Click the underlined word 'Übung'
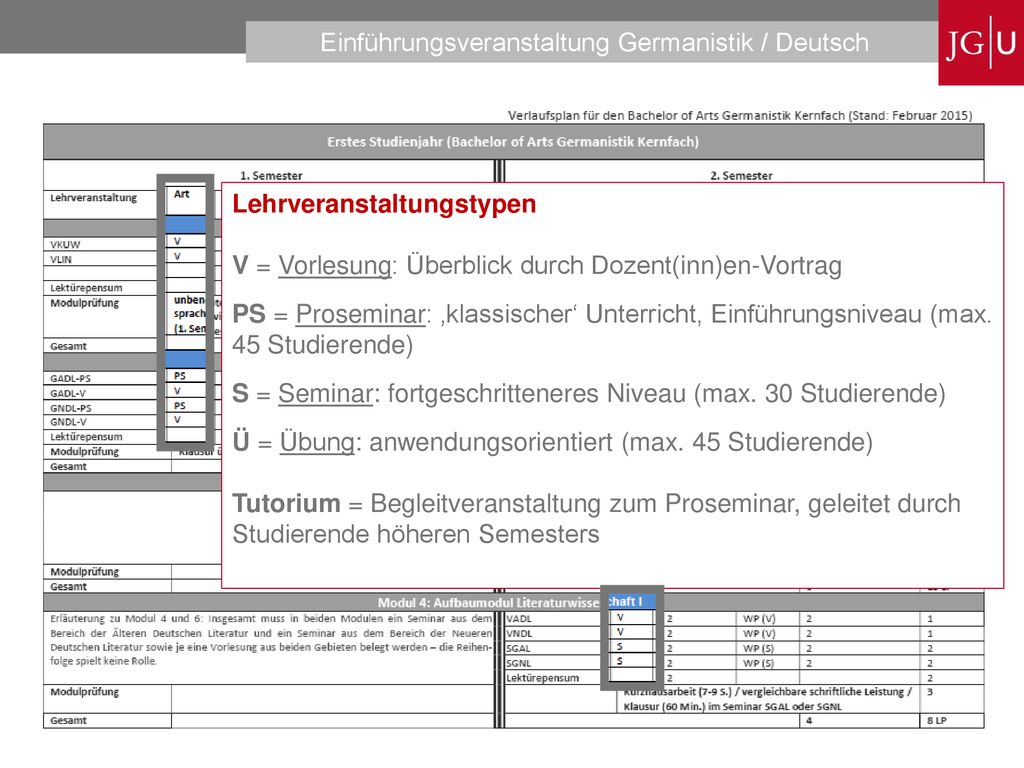Viewport: 1024px width, 768px height. (x=317, y=442)
